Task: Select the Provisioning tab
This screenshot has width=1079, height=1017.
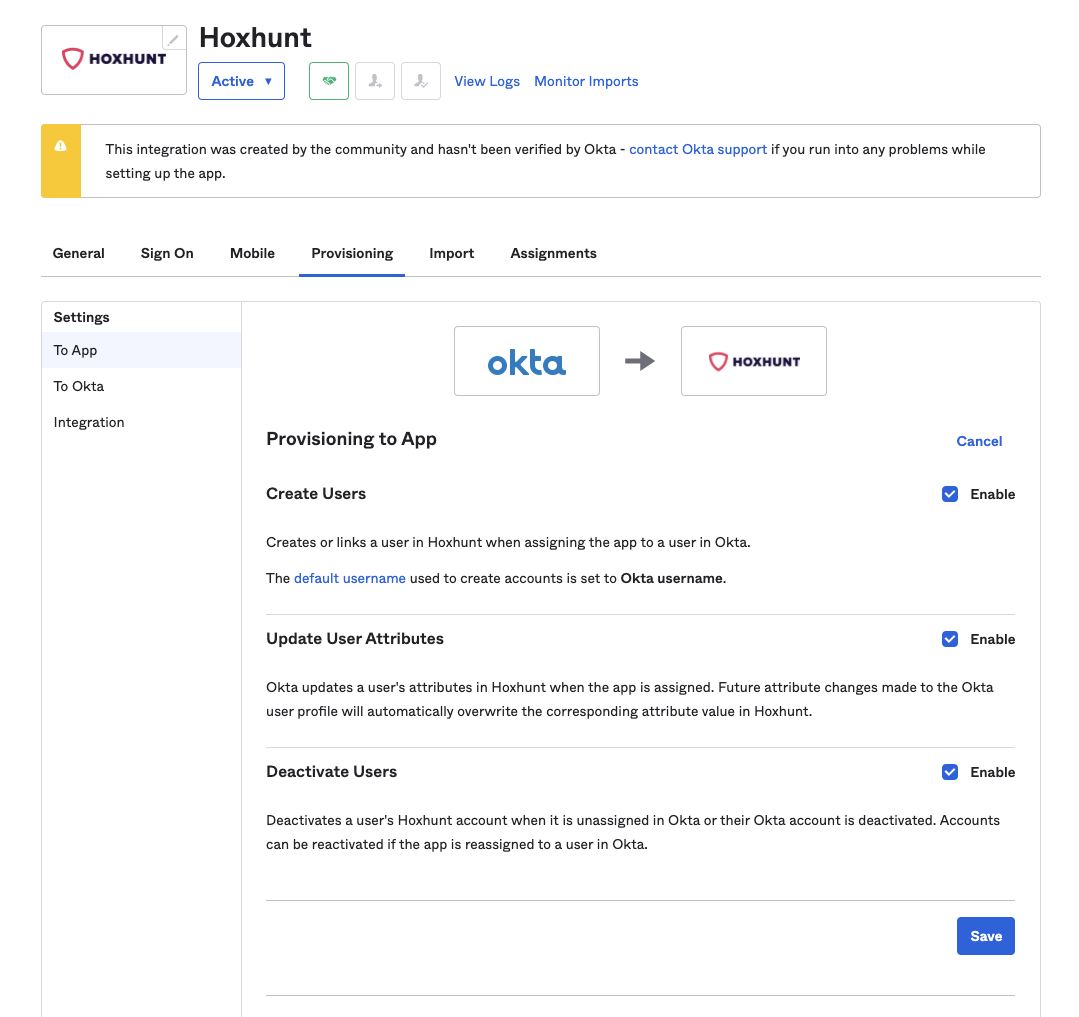Action: click(352, 253)
